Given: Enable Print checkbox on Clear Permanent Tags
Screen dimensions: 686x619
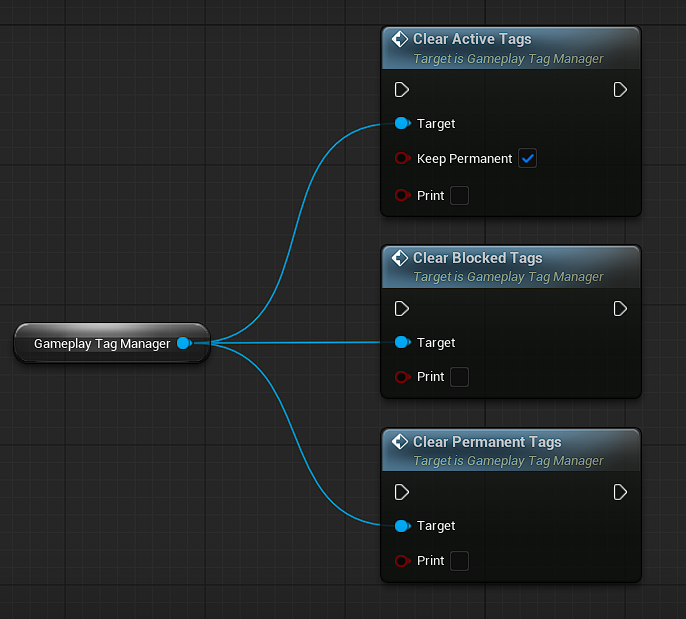Looking at the screenshot, I should [x=459, y=561].
